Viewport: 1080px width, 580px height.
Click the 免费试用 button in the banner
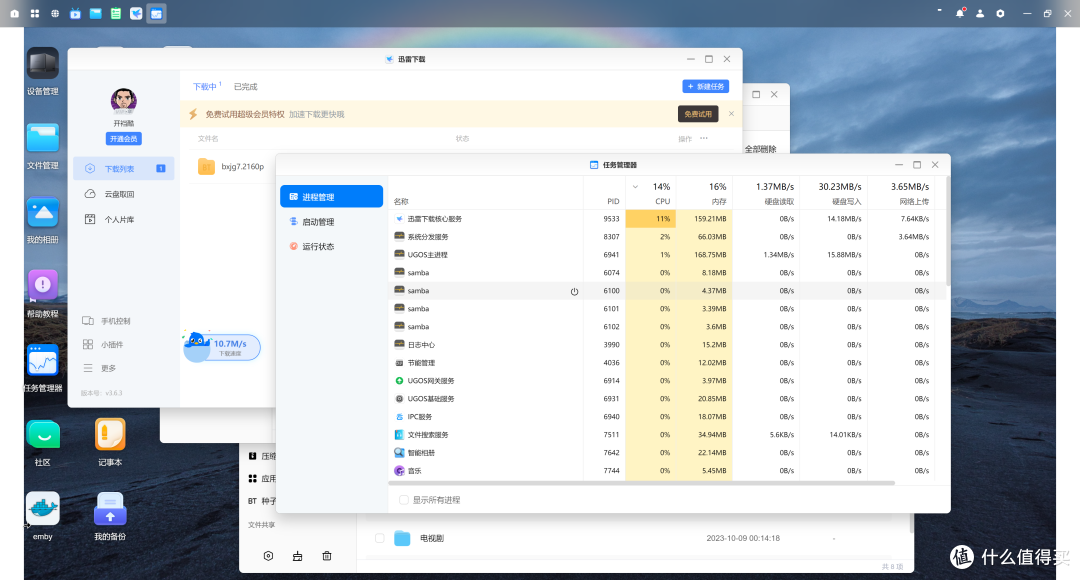698,114
